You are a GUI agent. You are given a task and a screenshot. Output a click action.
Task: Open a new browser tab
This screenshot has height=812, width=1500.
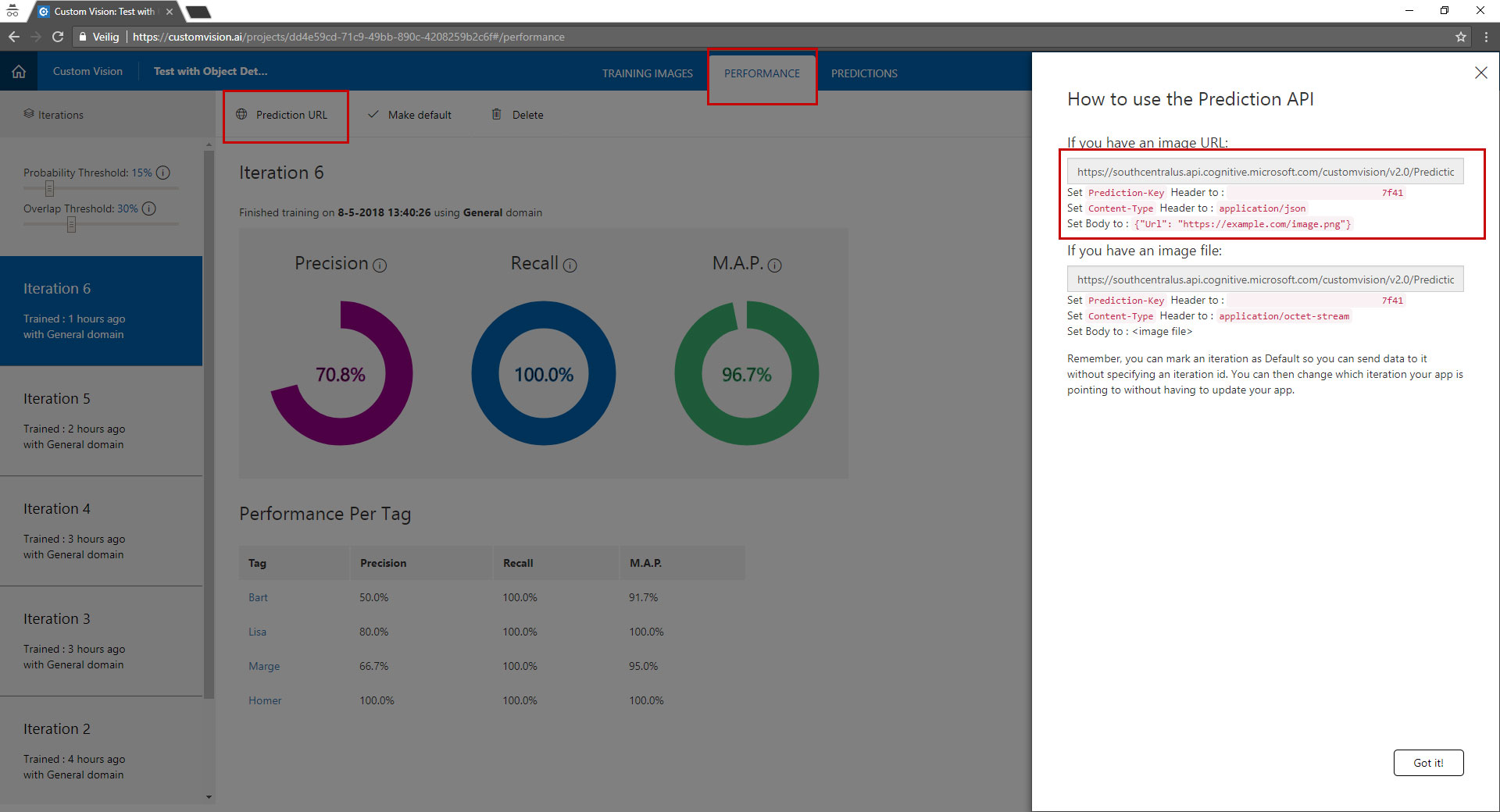198,12
